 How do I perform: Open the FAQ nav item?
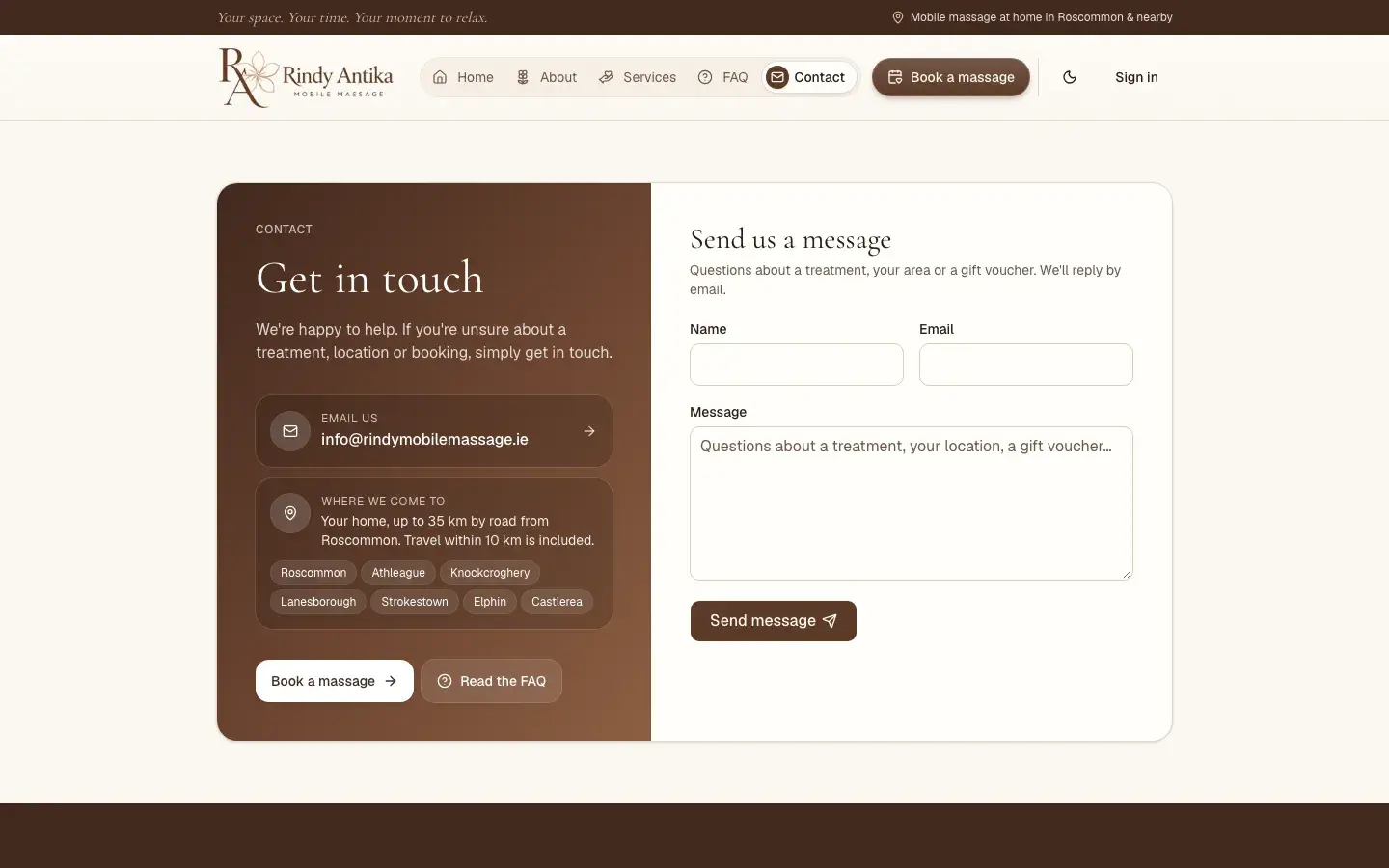(722, 77)
